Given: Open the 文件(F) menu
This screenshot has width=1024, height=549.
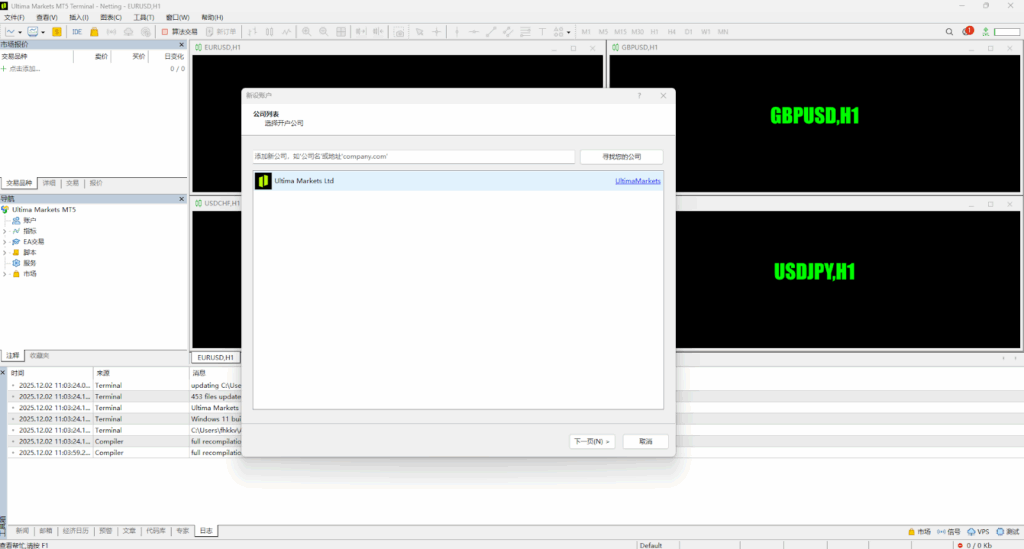Looking at the screenshot, I should 14,17.
